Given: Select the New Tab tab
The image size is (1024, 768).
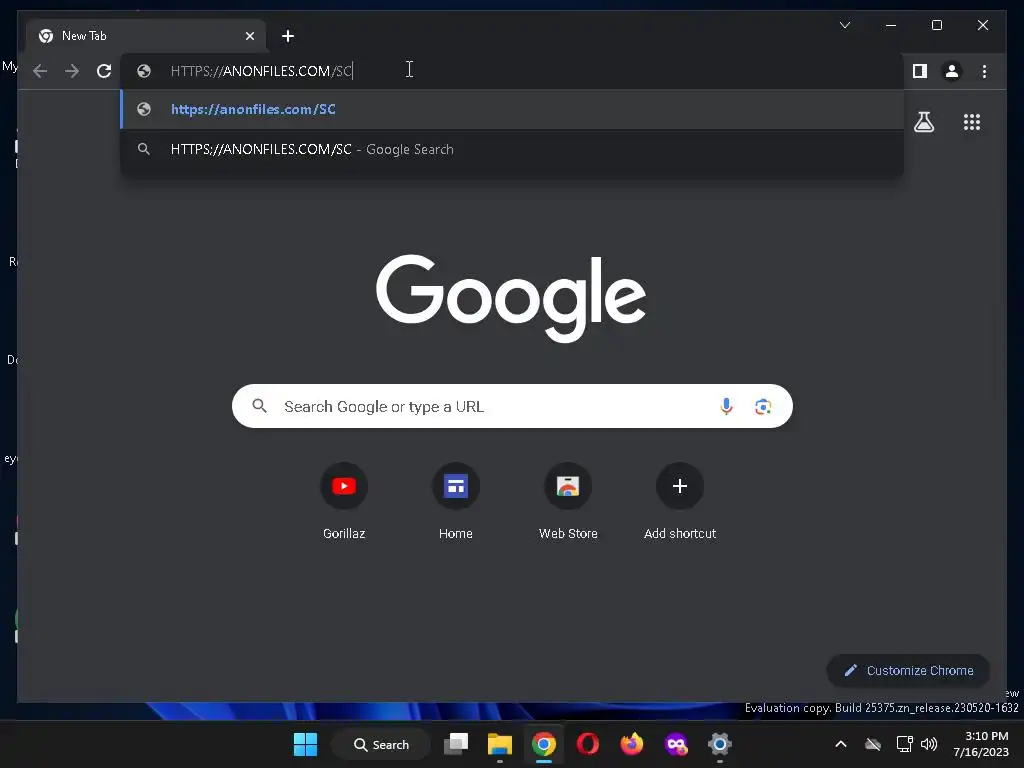Looking at the screenshot, I should click(x=146, y=36).
